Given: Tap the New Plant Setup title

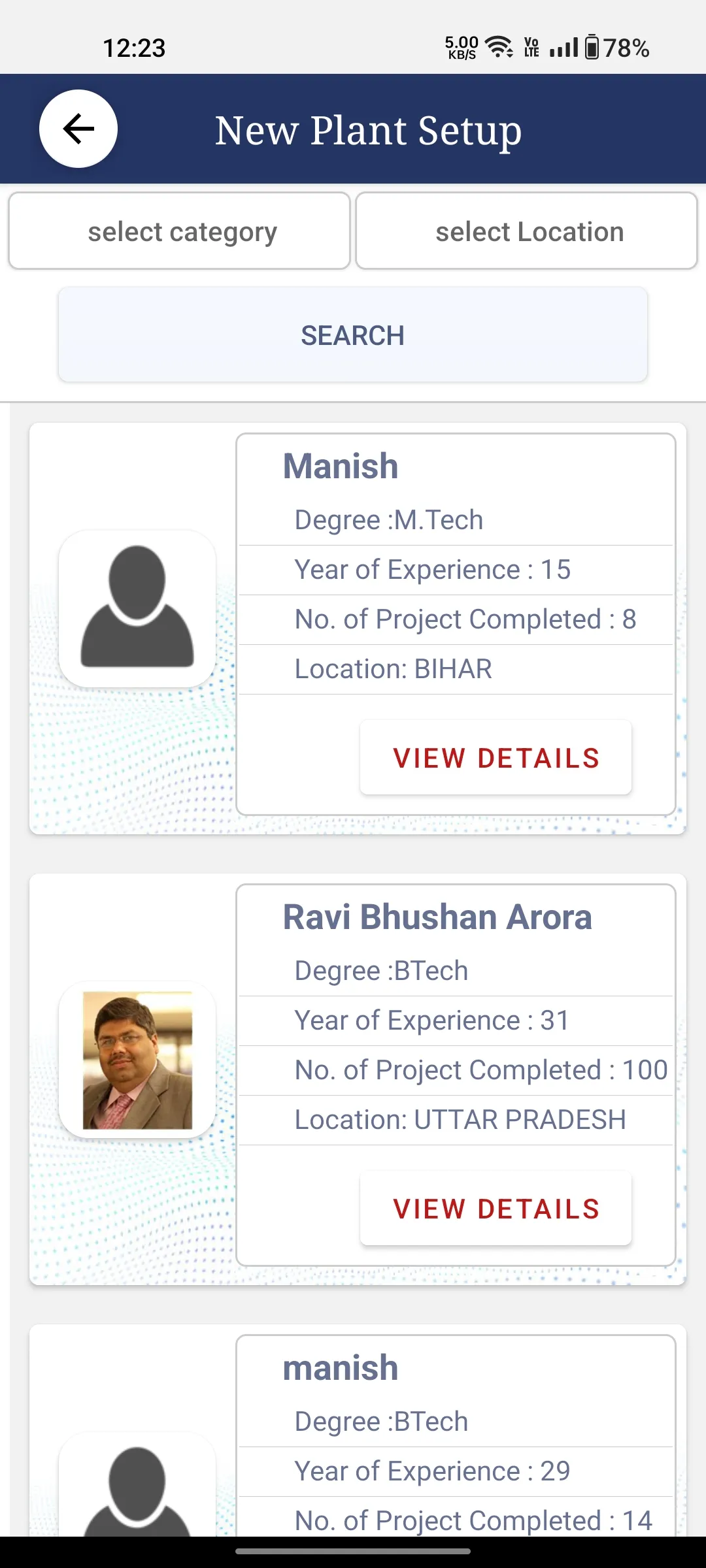Looking at the screenshot, I should pos(369,131).
